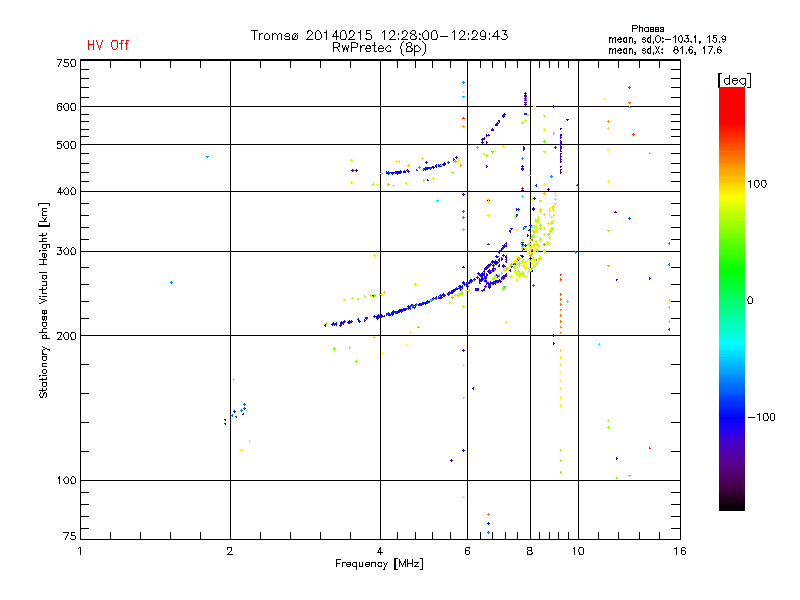The height and width of the screenshot is (600, 800).
Task: Click the y-axis tick label '500'
Action: 66,145
